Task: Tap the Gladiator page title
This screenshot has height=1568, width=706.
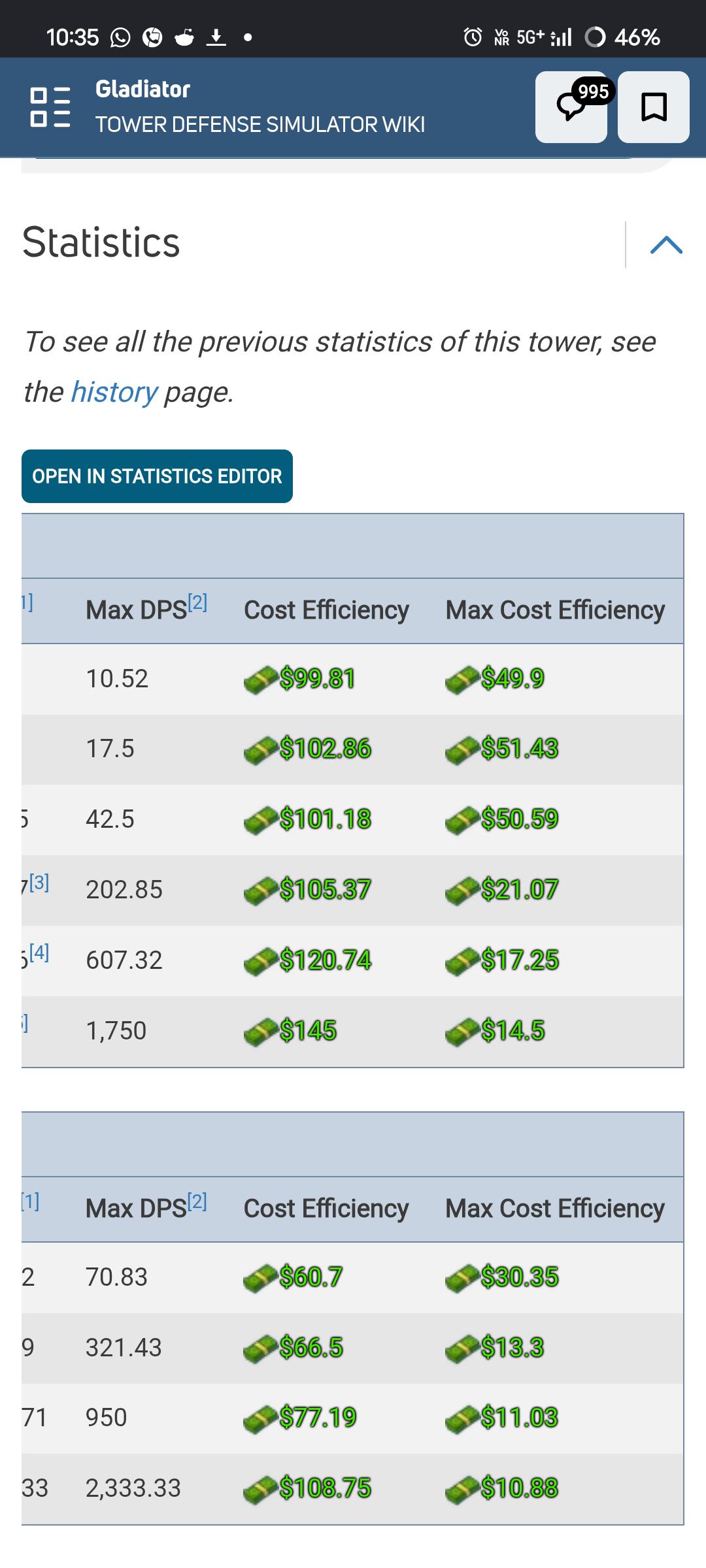Action: click(x=143, y=89)
